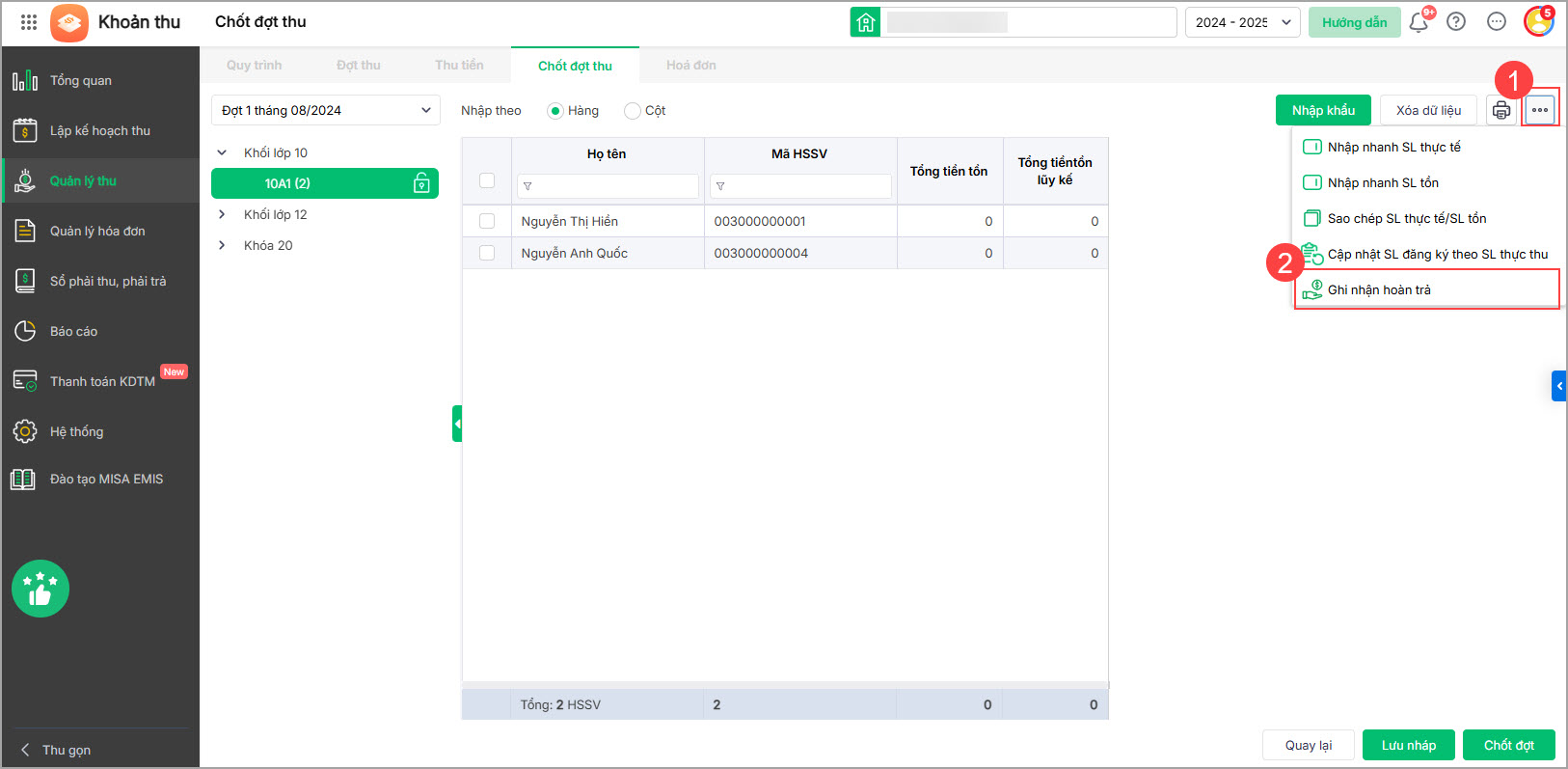Open Quản lý thu in sidebar
The height and width of the screenshot is (769, 1568).
[100, 180]
